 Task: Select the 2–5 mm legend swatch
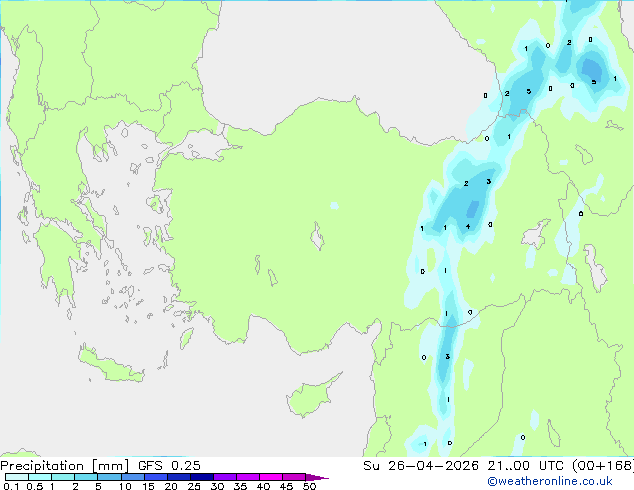86,477
